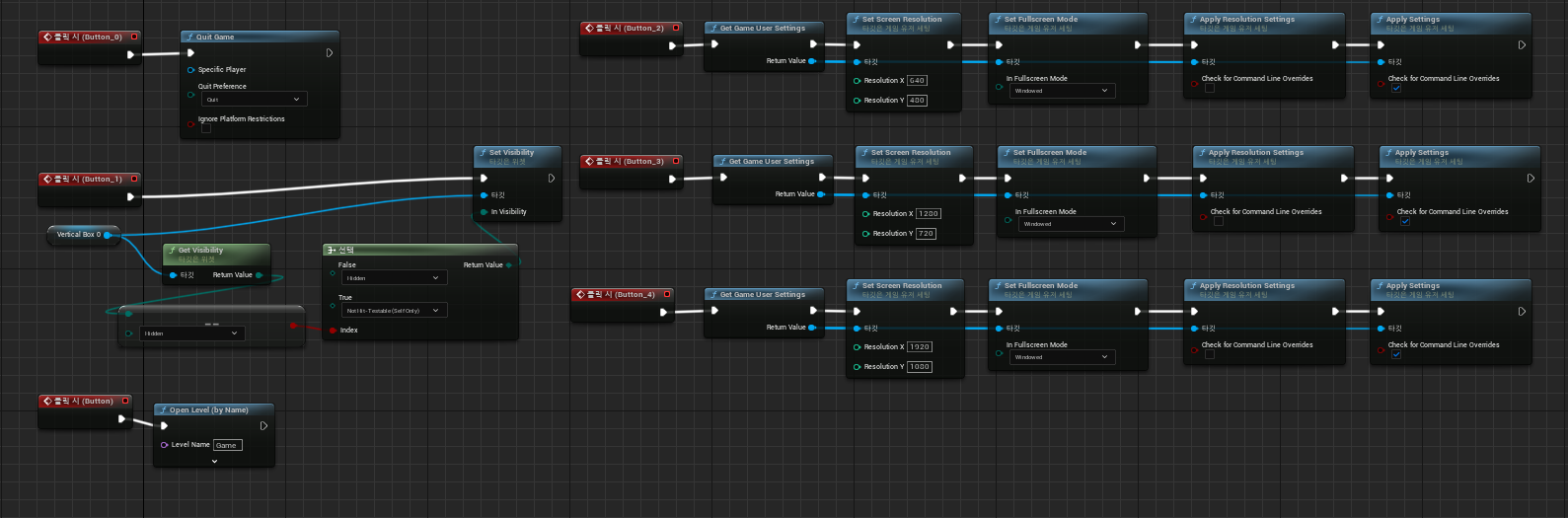Screen dimensions: 1568x518
Task: Click the equals node red boolean output pin
Action: pos(293,325)
